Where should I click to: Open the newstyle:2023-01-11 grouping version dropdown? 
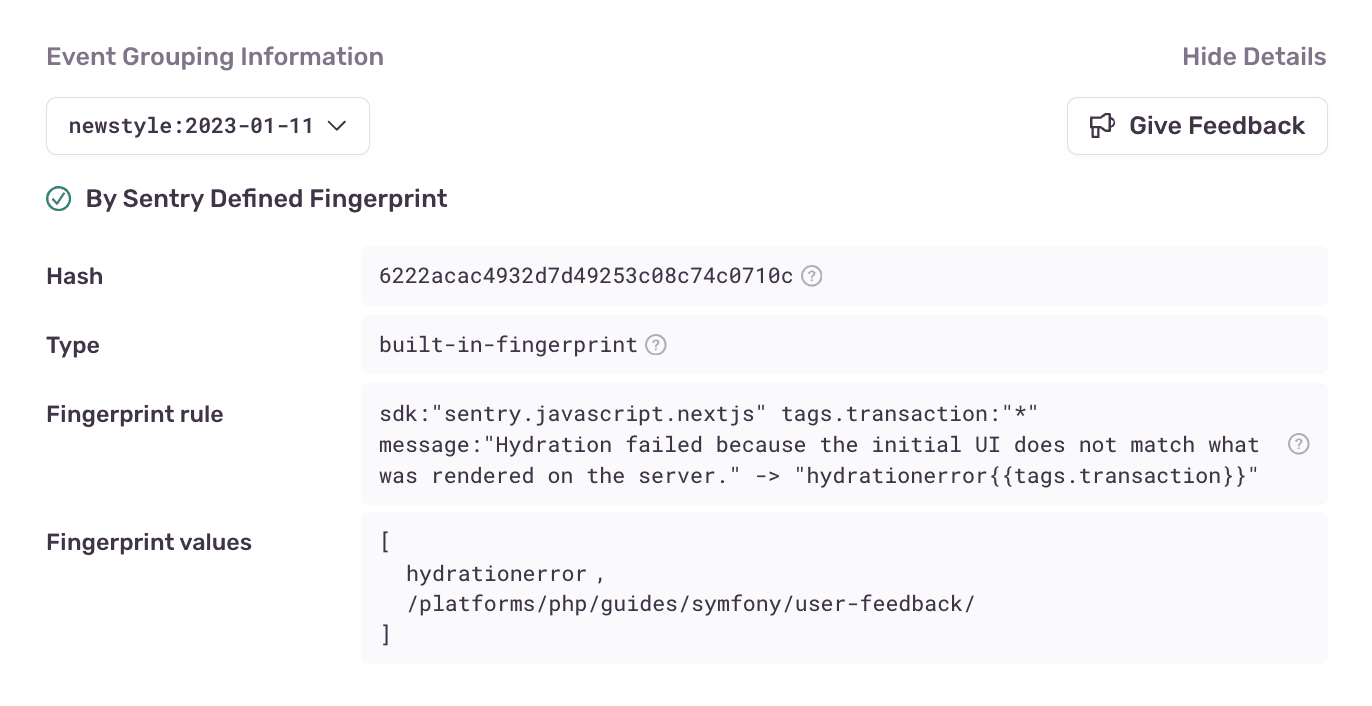pyautogui.click(x=207, y=126)
